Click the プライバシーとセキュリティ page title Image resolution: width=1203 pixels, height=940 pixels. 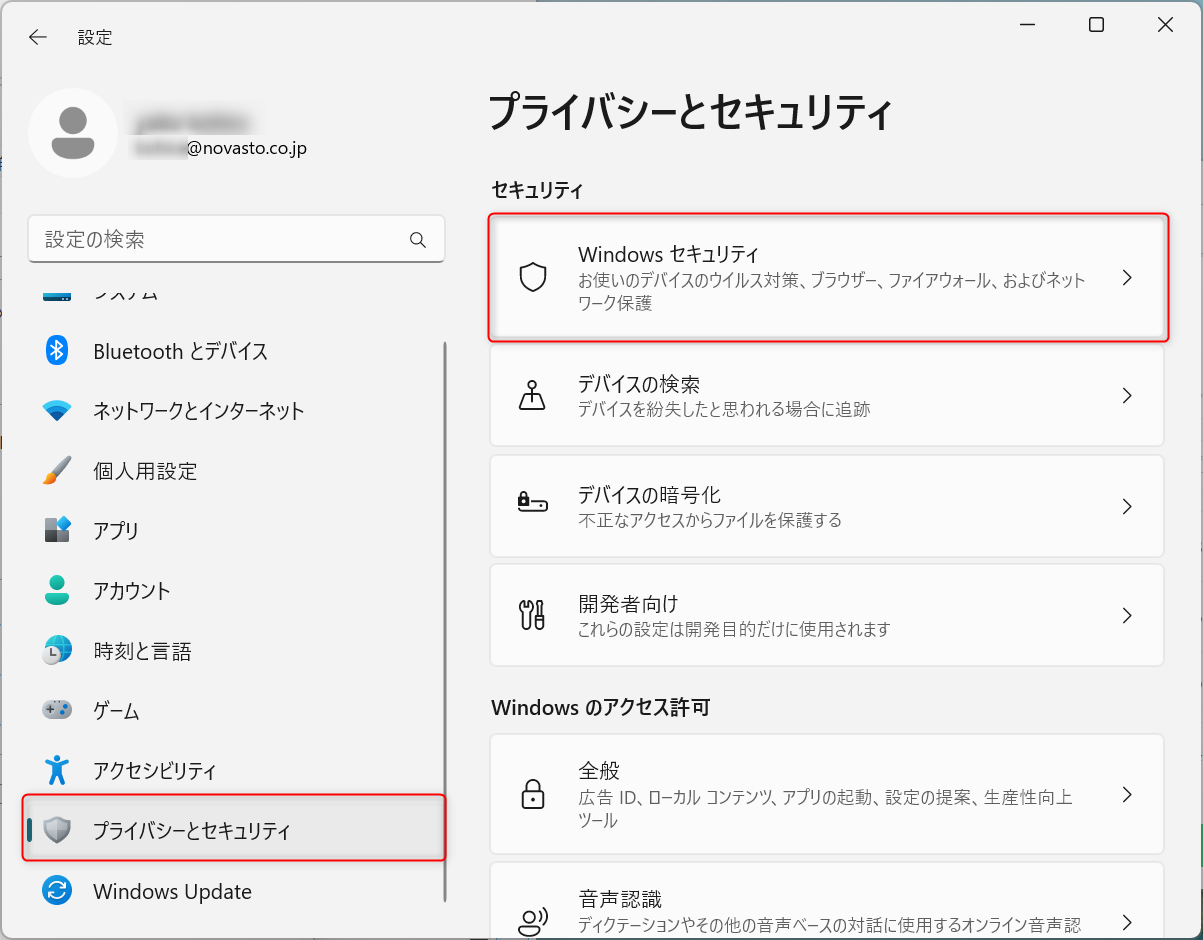689,112
